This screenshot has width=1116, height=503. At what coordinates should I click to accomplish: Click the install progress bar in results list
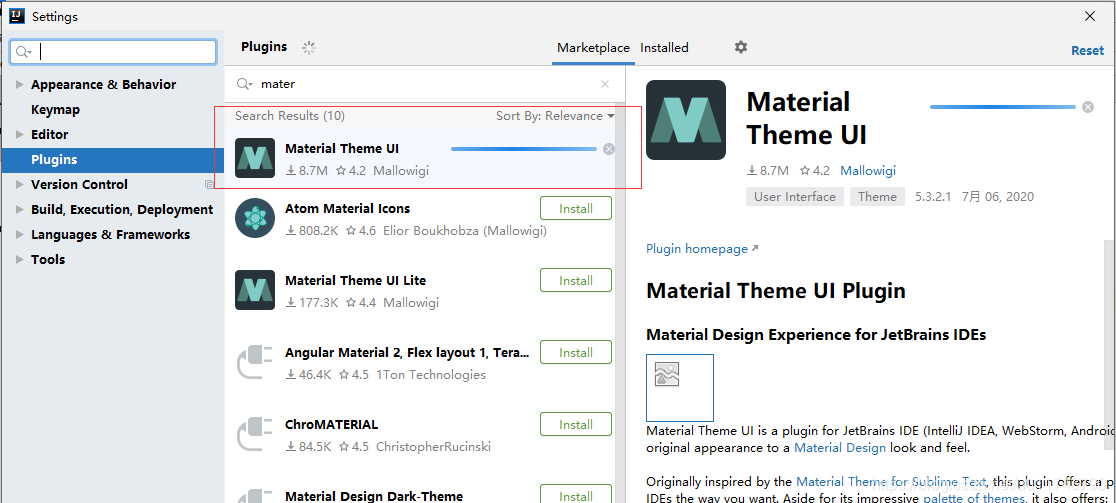click(x=524, y=149)
